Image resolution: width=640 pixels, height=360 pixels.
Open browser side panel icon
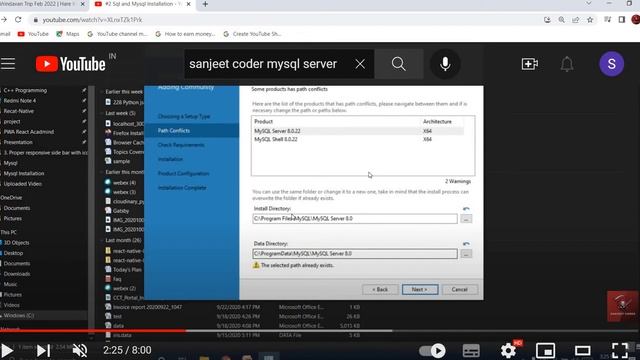pos(622,20)
